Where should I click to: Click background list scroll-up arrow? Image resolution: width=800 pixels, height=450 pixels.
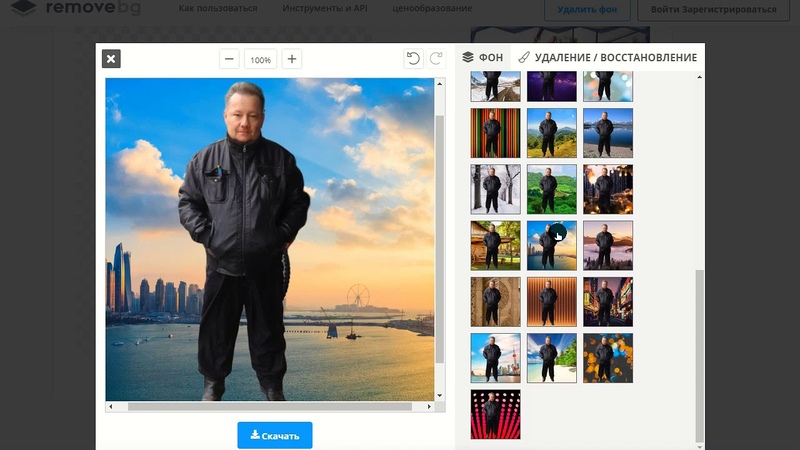[x=699, y=77]
